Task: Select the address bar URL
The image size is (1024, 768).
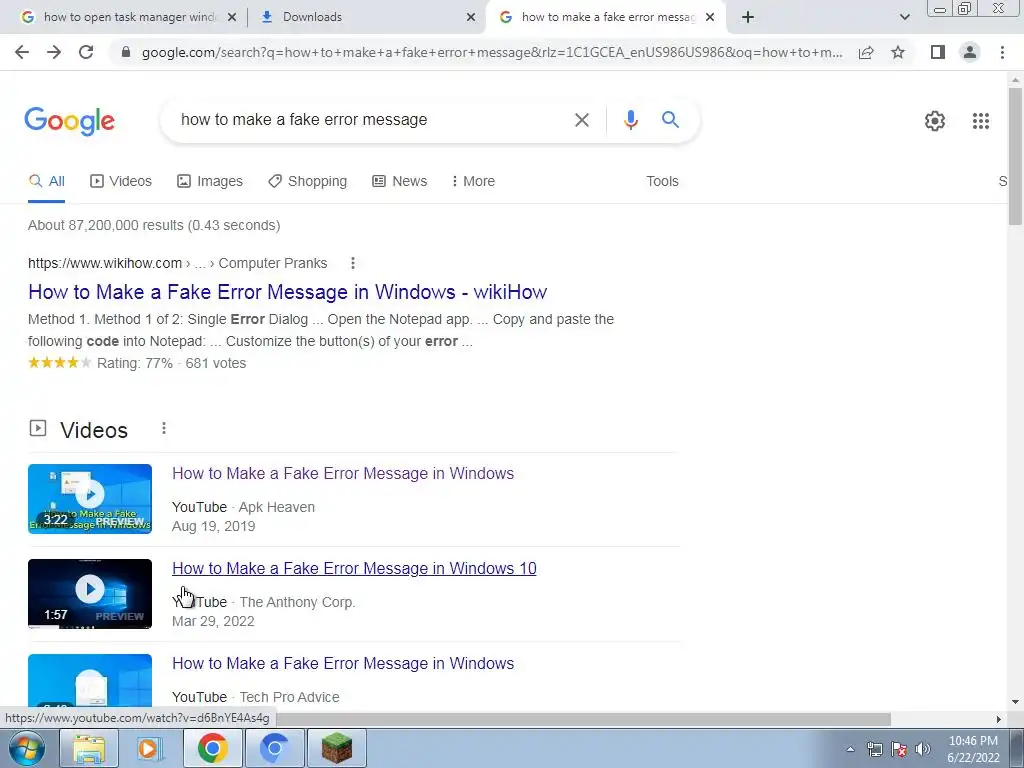Action: pos(491,52)
